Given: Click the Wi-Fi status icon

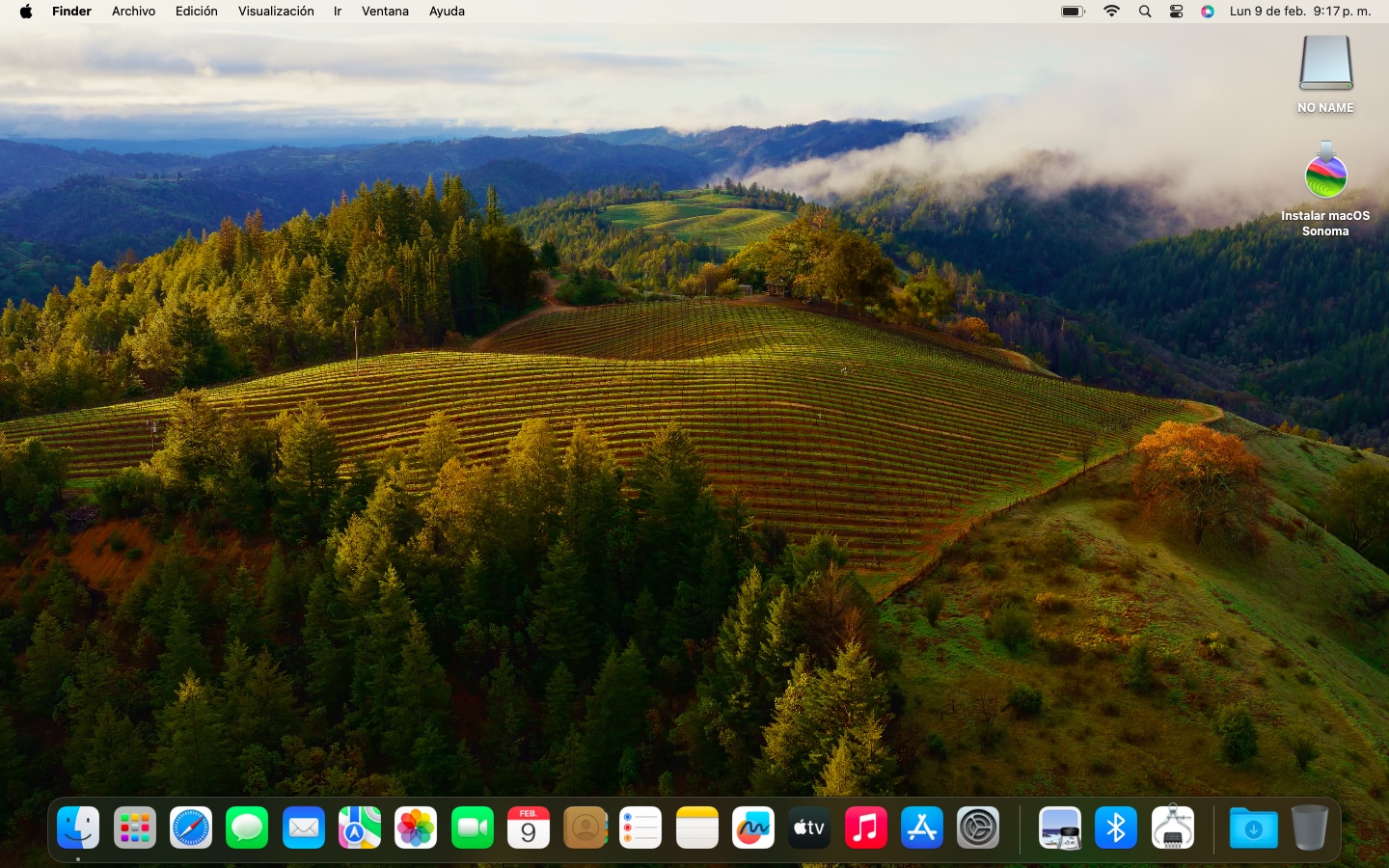Looking at the screenshot, I should pyautogui.click(x=1111, y=12).
